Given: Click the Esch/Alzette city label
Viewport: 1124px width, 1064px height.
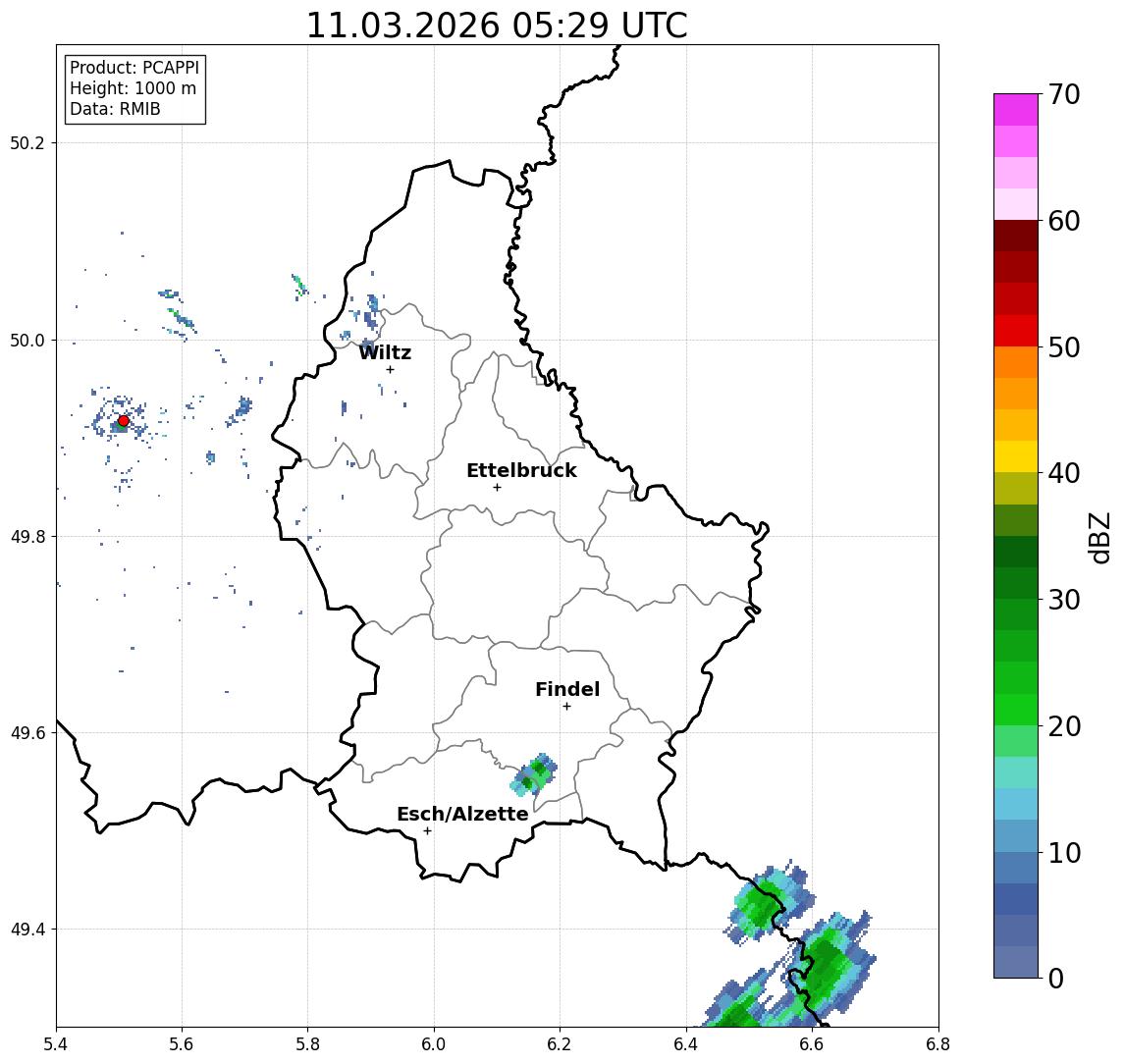Looking at the screenshot, I should coord(462,814).
